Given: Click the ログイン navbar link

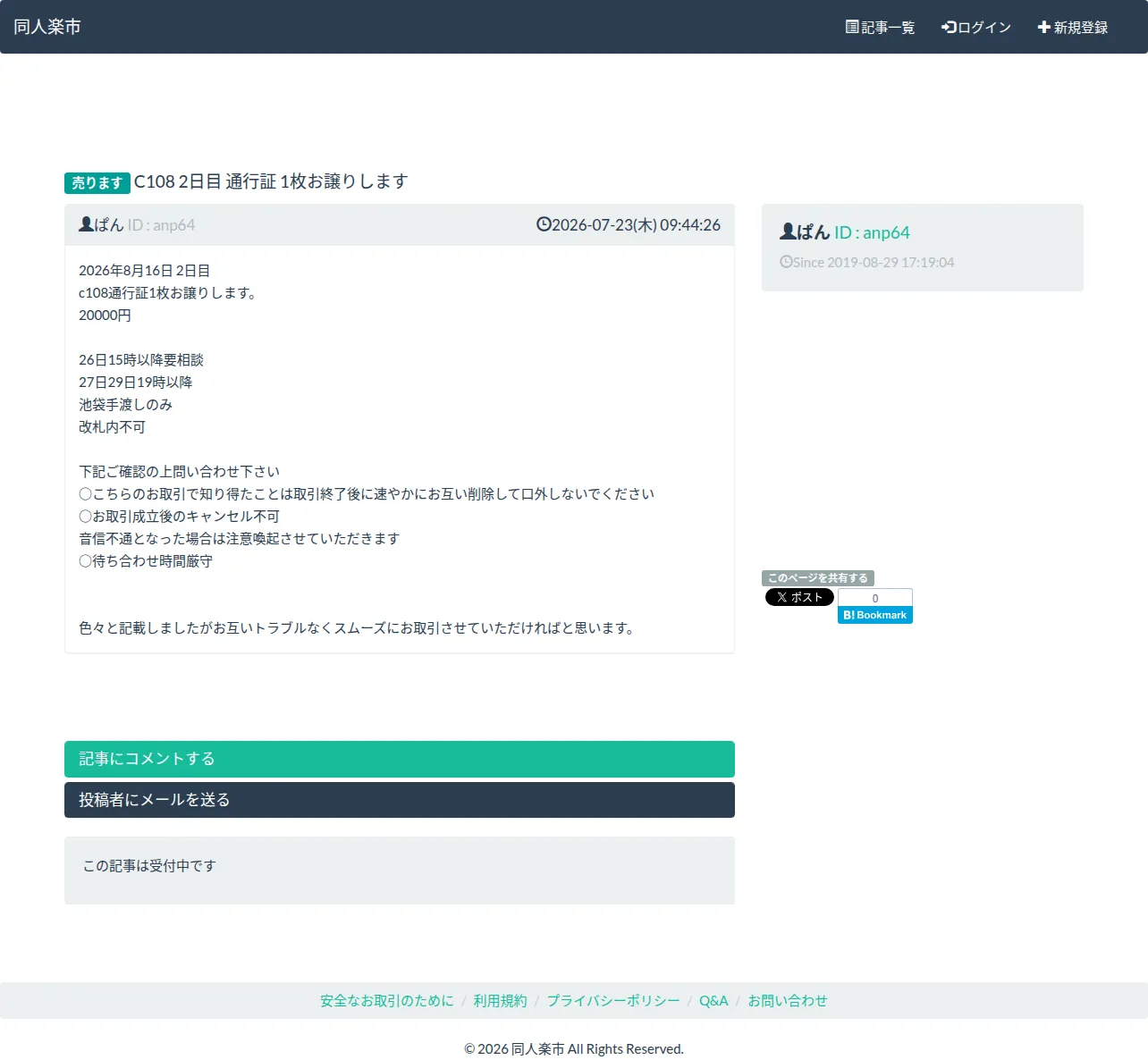Looking at the screenshot, I should coord(976,28).
